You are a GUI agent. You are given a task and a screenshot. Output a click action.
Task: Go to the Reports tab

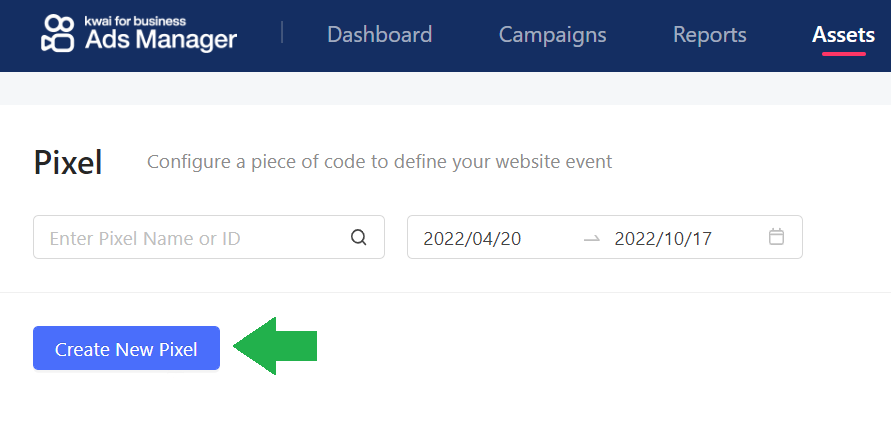[709, 35]
